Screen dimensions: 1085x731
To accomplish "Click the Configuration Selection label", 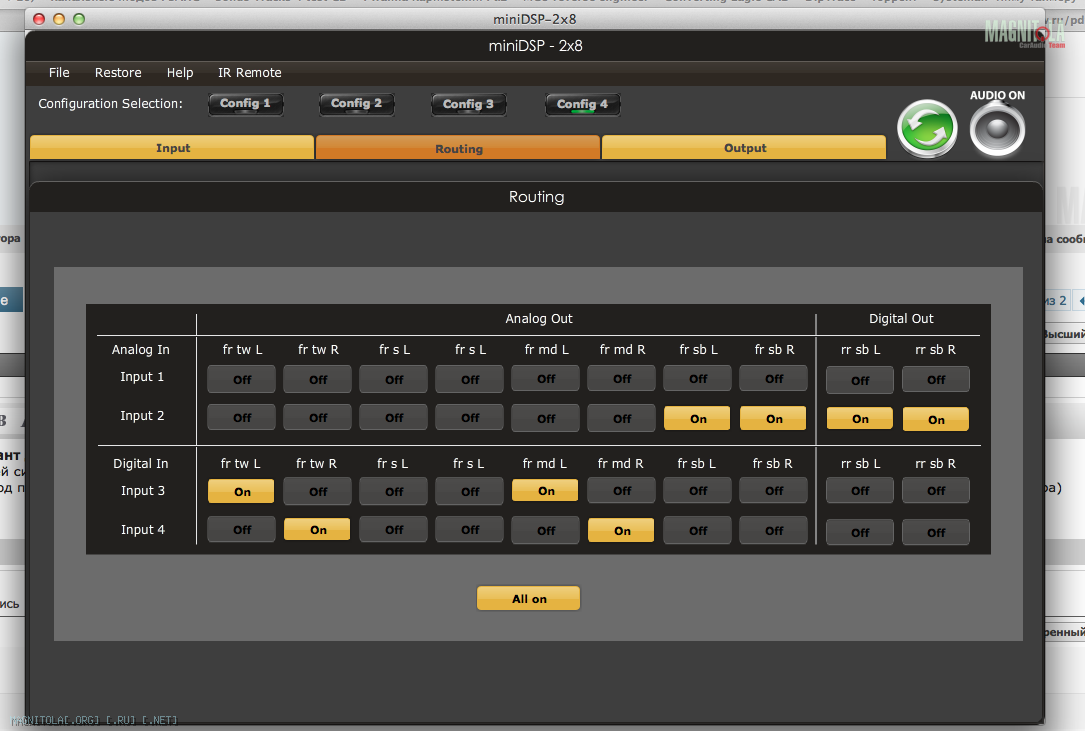I will click(111, 104).
